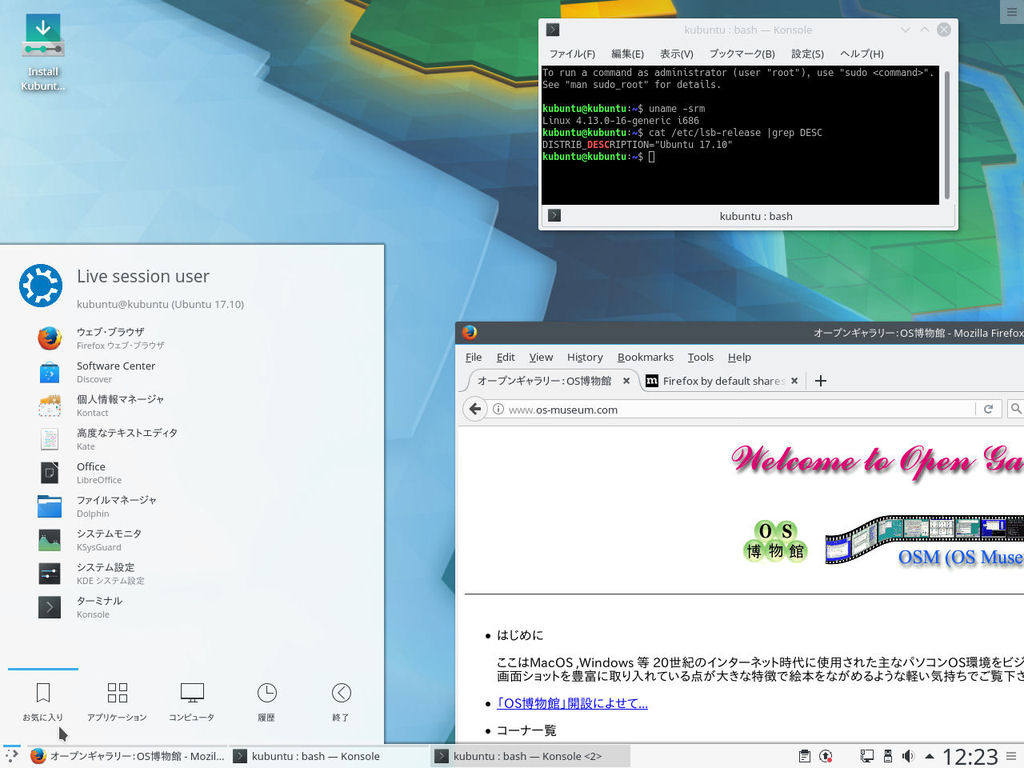The height and width of the screenshot is (768, 1024).
Task: Reload the page in Firefox
Action: pos(988,409)
